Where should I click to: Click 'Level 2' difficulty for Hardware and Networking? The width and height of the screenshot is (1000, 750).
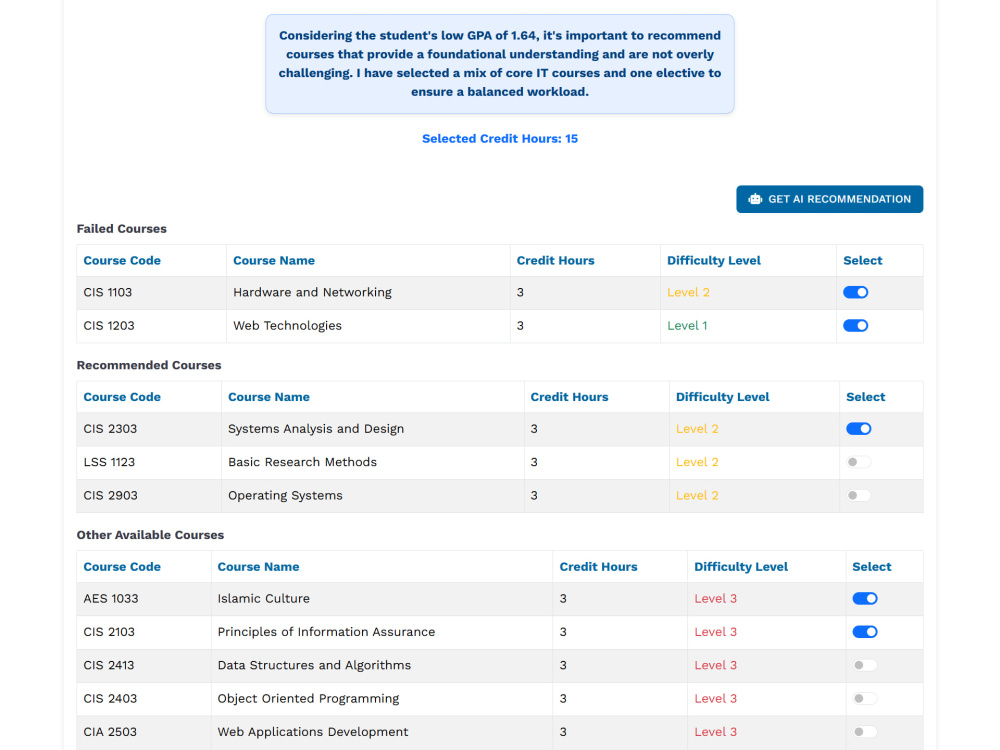(688, 292)
